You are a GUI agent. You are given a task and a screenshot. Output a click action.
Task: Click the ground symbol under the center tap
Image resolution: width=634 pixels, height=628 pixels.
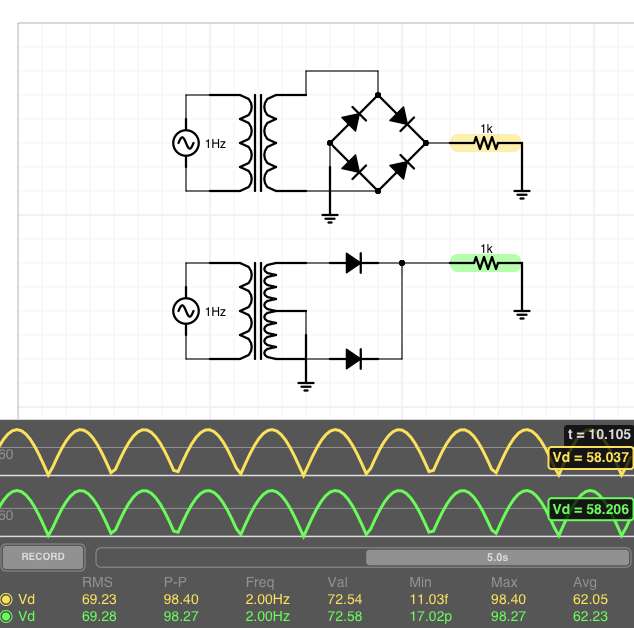(306, 384)
